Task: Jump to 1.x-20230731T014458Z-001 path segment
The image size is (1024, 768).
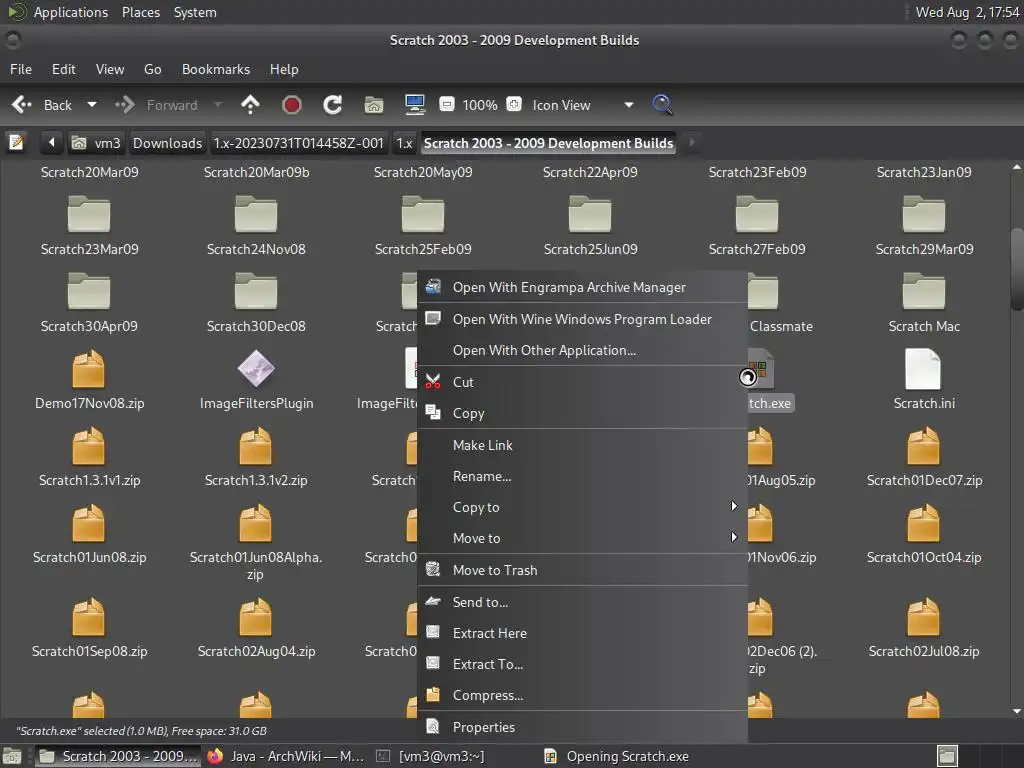Action: [x=298, y=143]
